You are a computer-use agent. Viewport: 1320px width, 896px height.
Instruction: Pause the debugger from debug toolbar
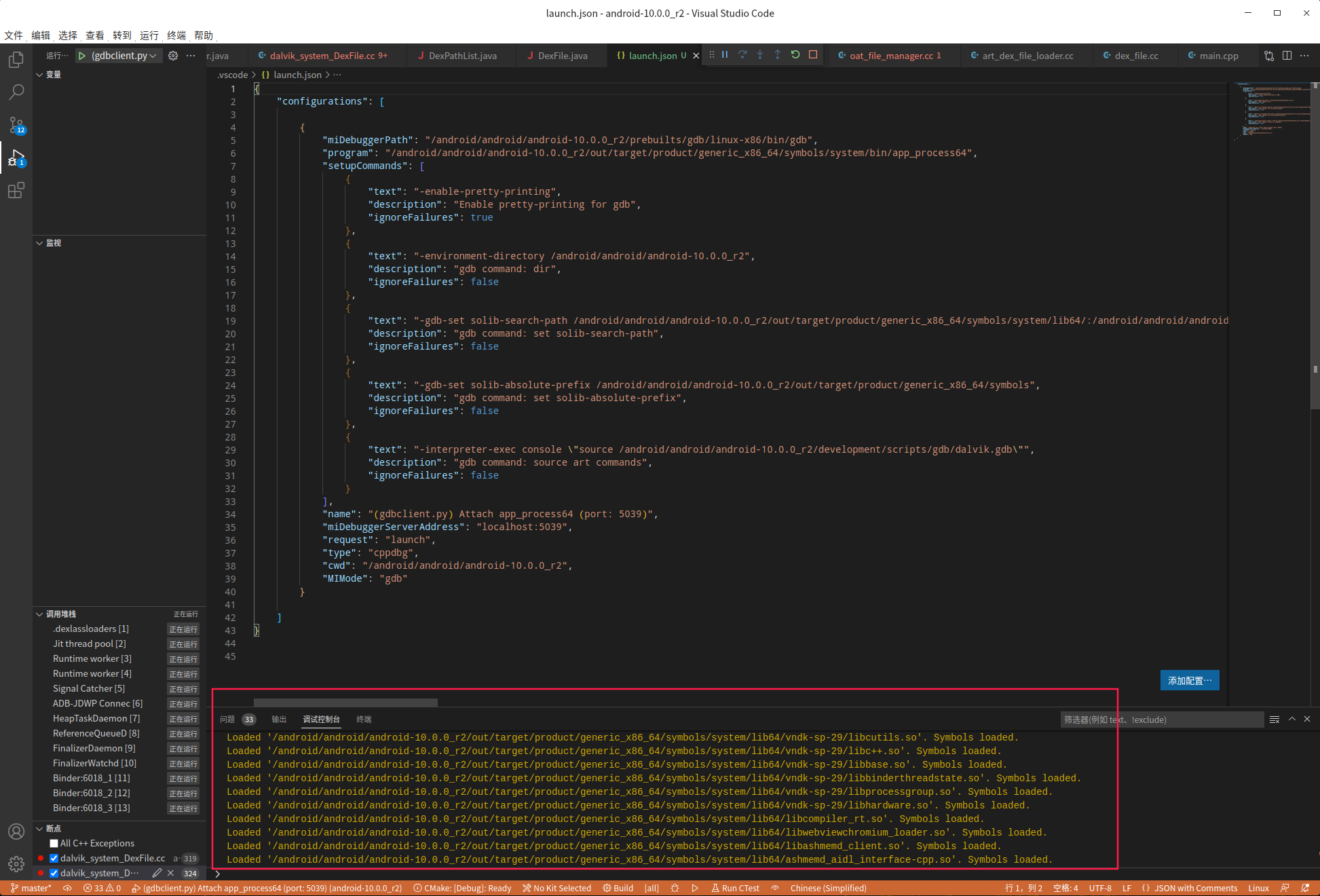tap(725, 55)
